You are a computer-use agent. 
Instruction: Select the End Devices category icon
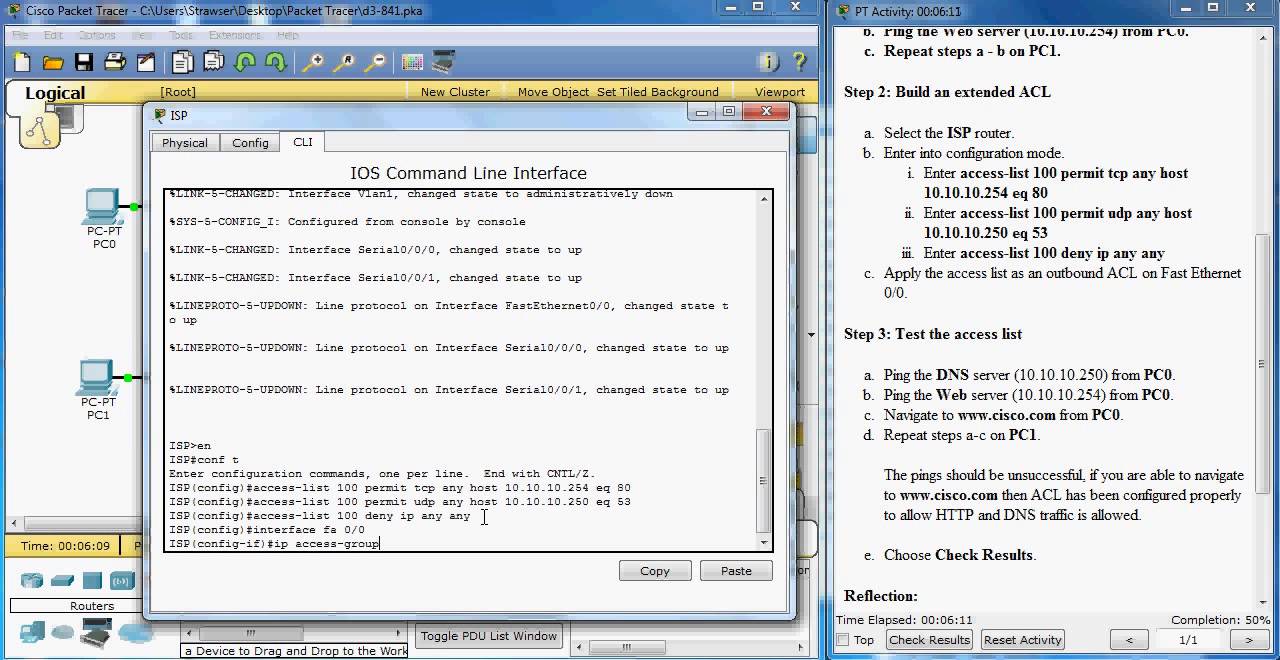tap(32, 632)
